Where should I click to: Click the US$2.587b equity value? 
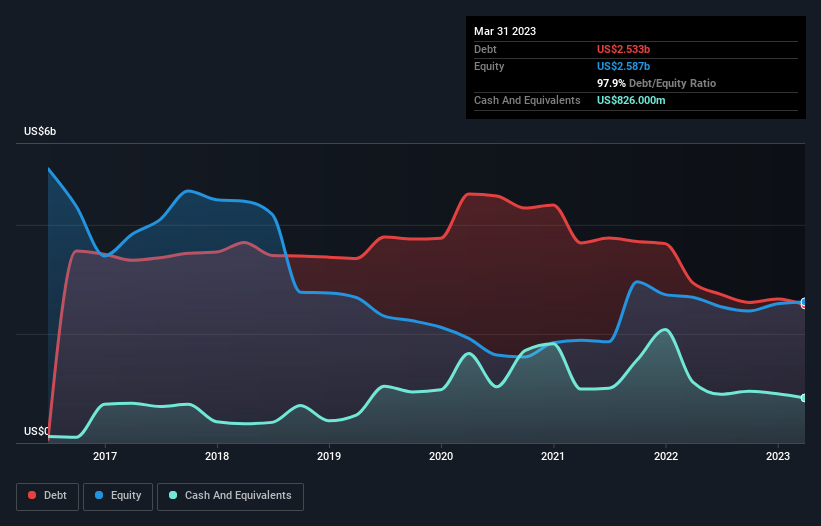click(x=624, y=66)
